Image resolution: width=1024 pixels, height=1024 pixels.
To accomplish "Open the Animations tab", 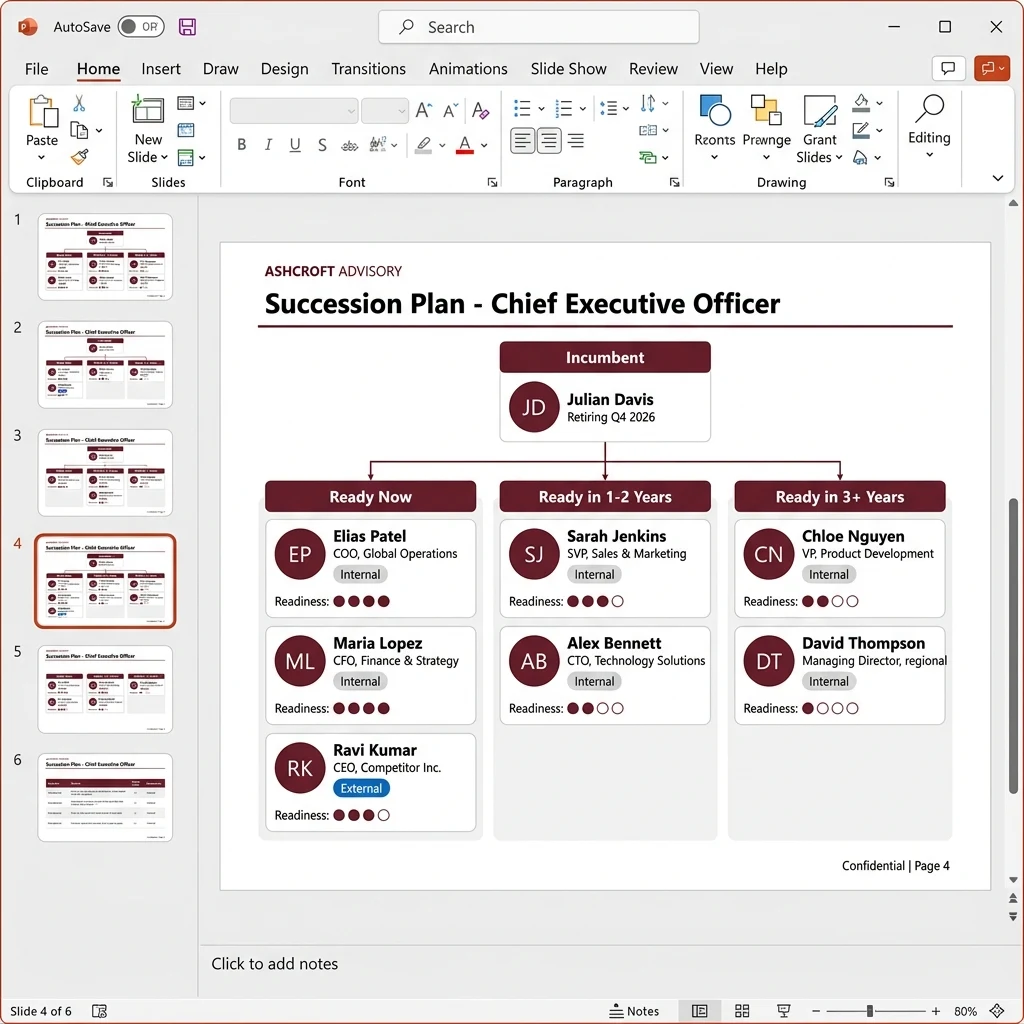I will 468,69.
